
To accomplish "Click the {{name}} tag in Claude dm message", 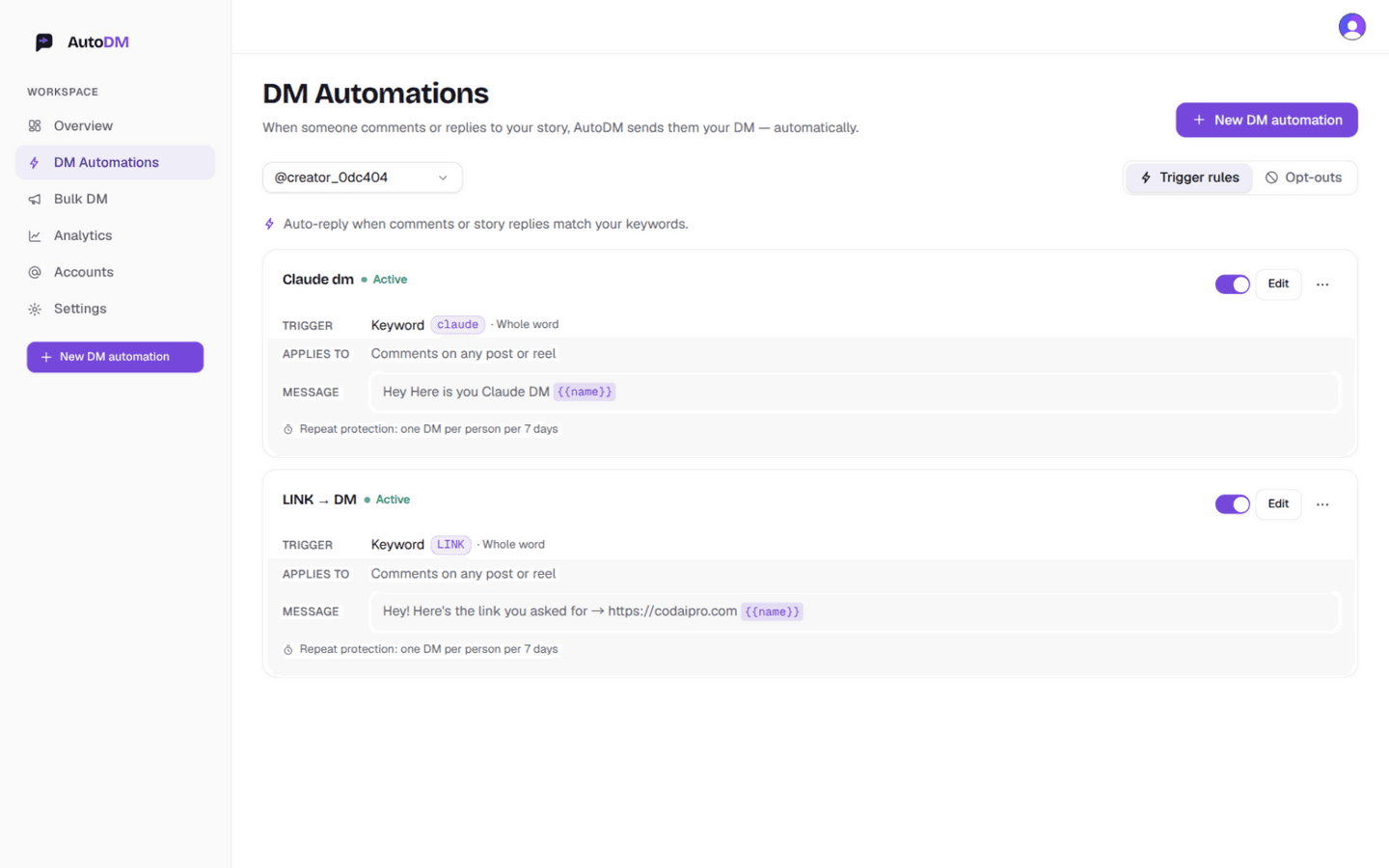I will tap(585, 392).
